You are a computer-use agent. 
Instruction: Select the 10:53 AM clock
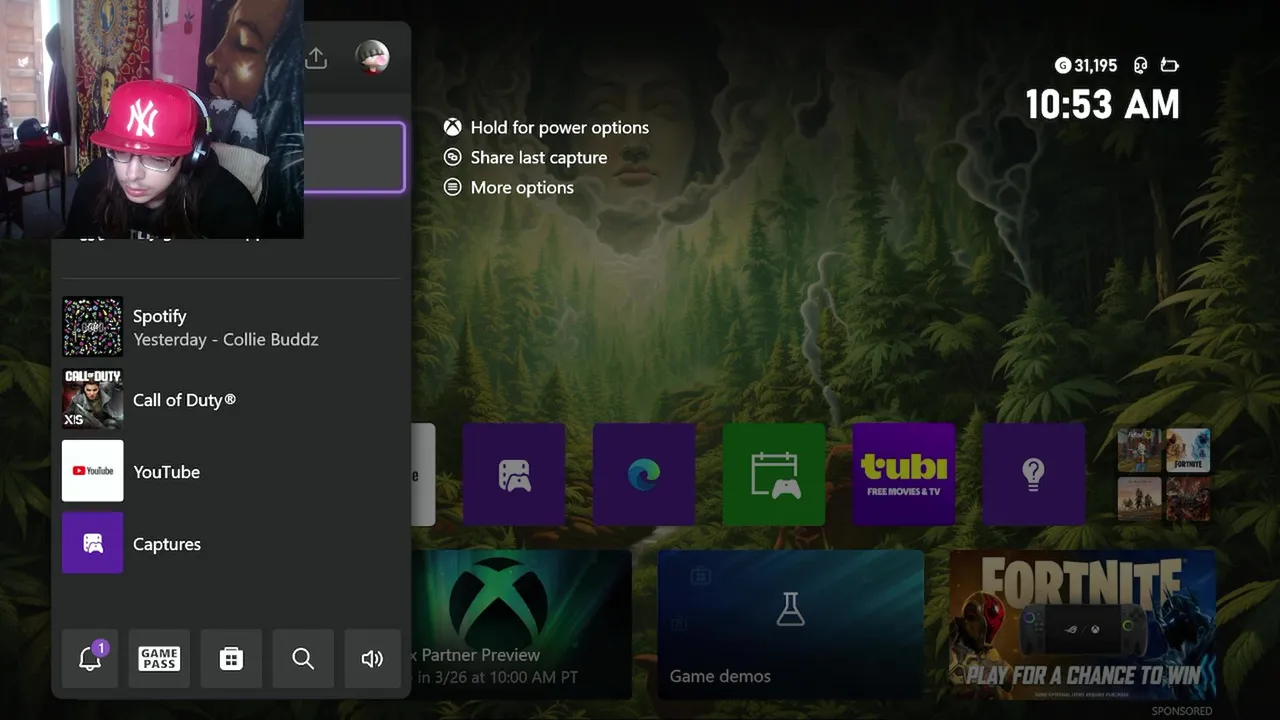click(1103, 104)
